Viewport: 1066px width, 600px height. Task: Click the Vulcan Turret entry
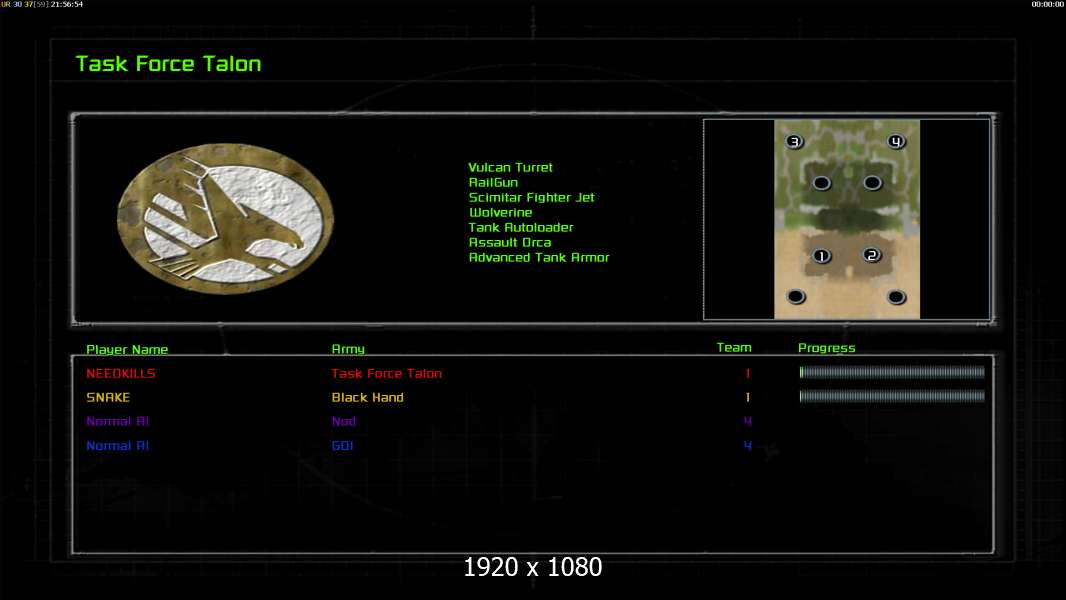511,167
